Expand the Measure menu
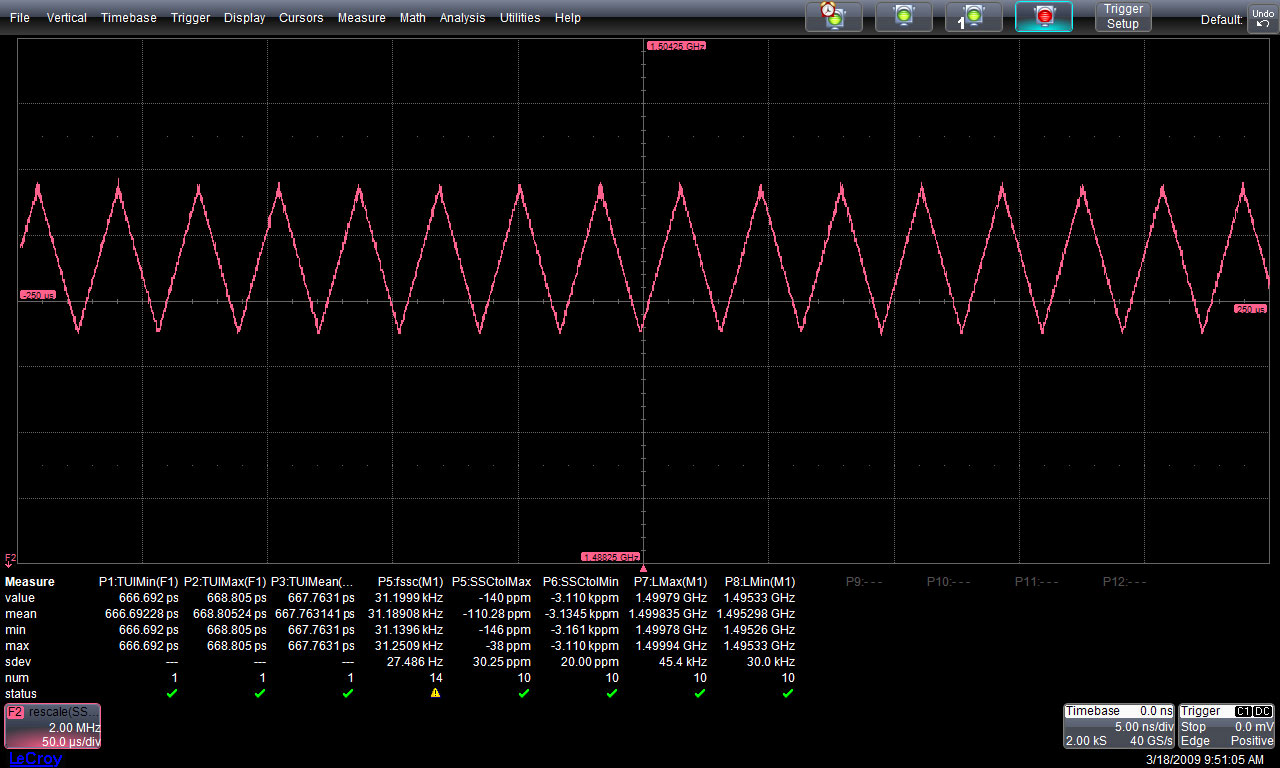The height and width of the screenshot is (768, 1280). tap(361, 18)
